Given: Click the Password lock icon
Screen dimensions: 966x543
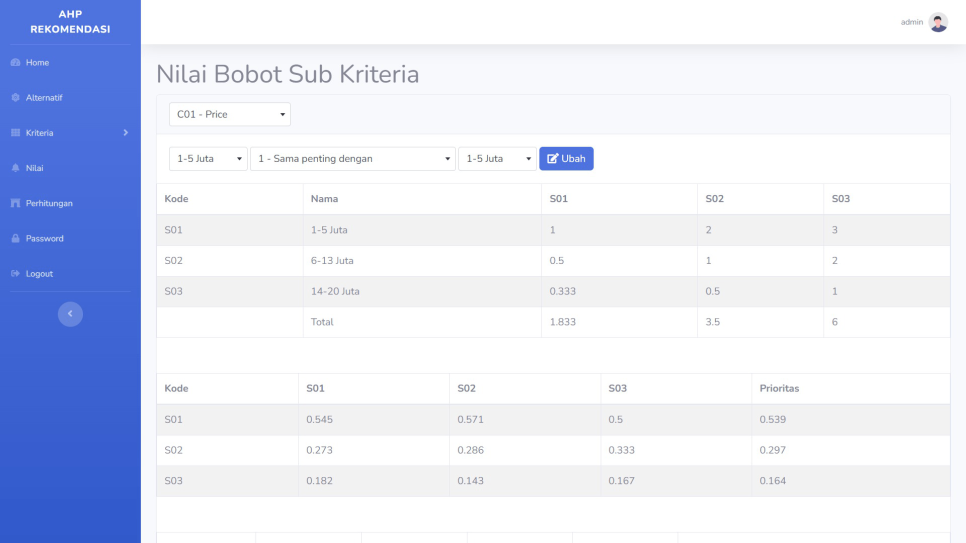Looking at the screenshot, I should coord(15,238).
